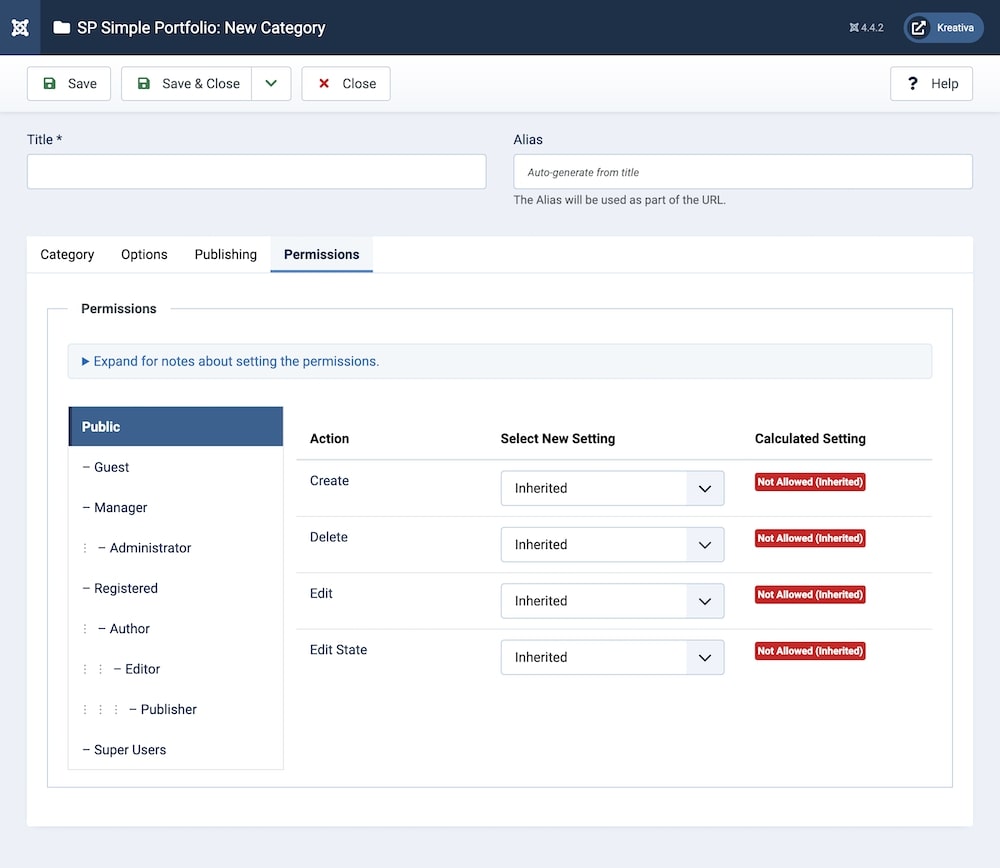This screenshot has width=1000, height=868.
Task: Click into the Alias text field
Action: point(742,172)
